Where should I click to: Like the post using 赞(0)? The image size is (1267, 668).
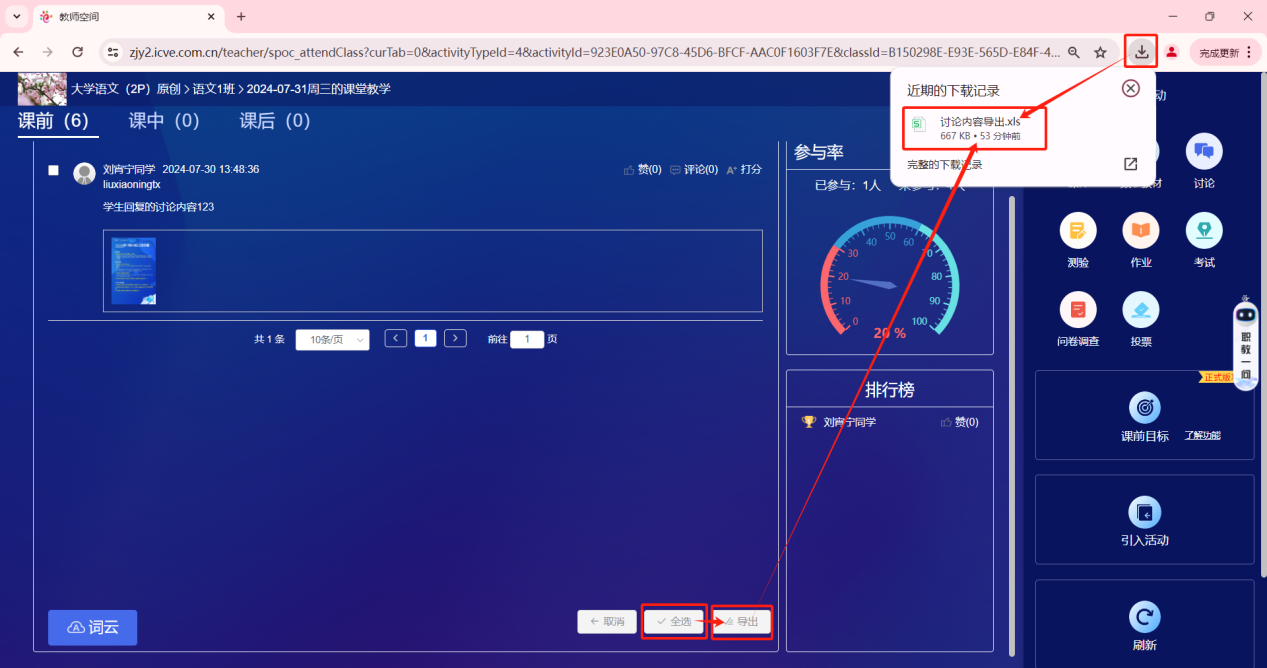pyautogui.click(x=643, y=170)
